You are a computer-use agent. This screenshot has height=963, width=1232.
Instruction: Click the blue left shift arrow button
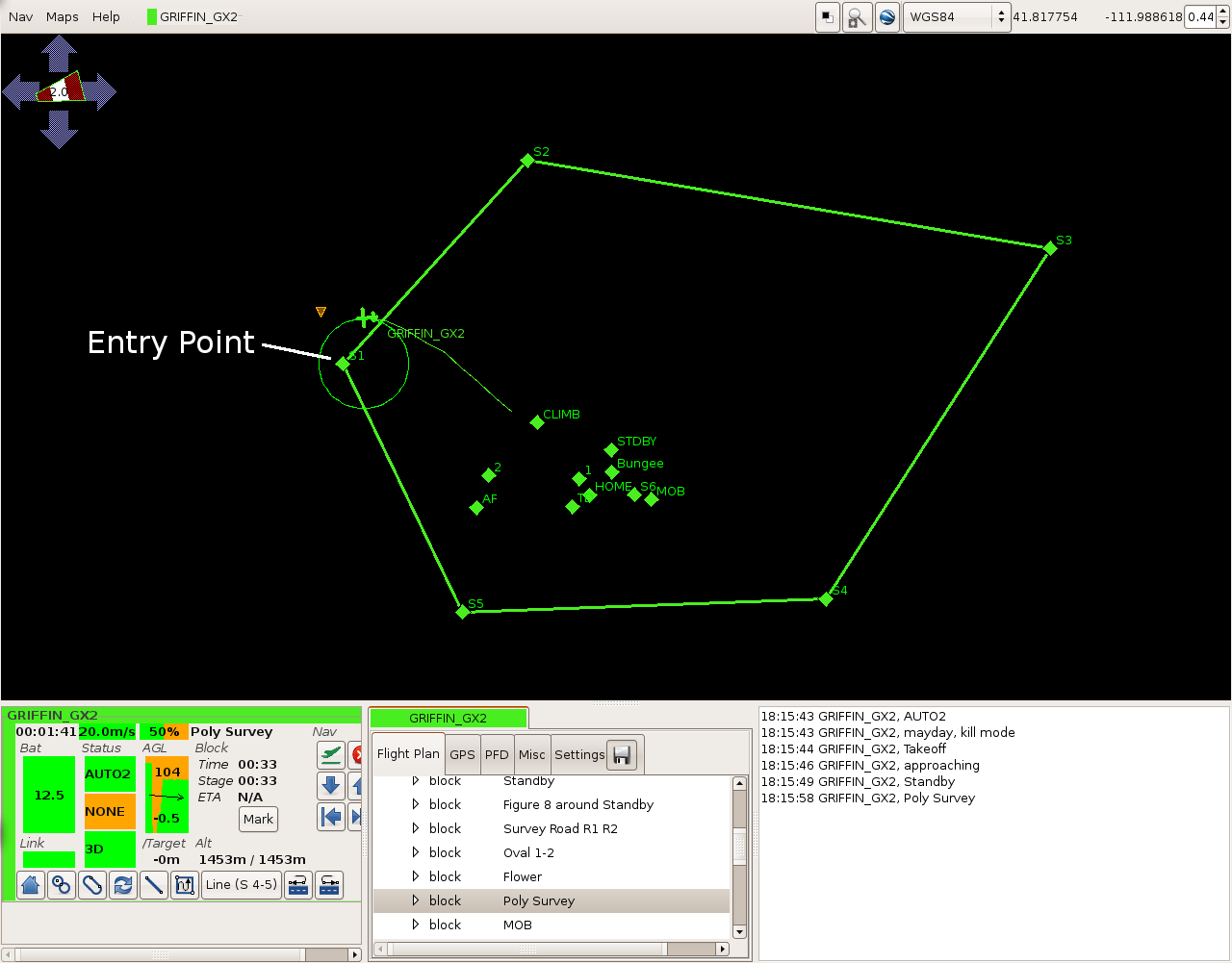coord(331,817)
